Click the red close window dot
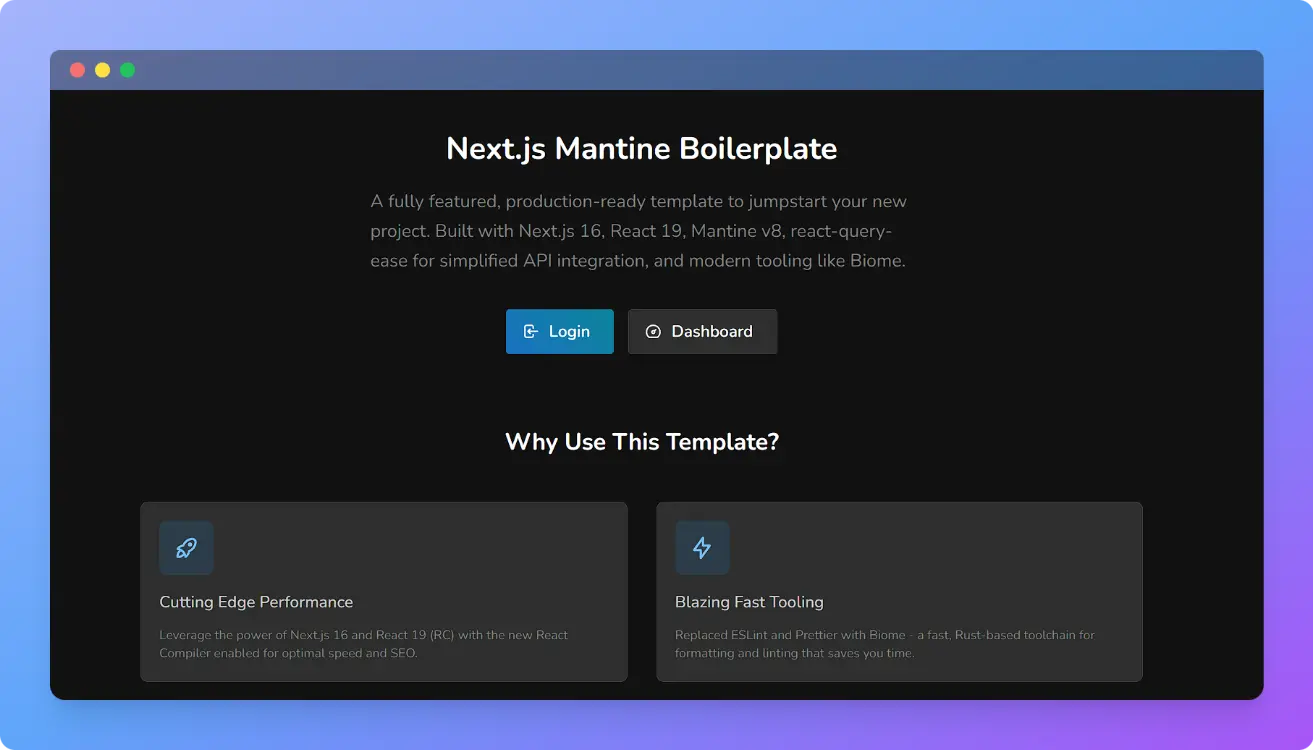Image resolution: width=1313 pixels, height=750 pixels. 77,70
